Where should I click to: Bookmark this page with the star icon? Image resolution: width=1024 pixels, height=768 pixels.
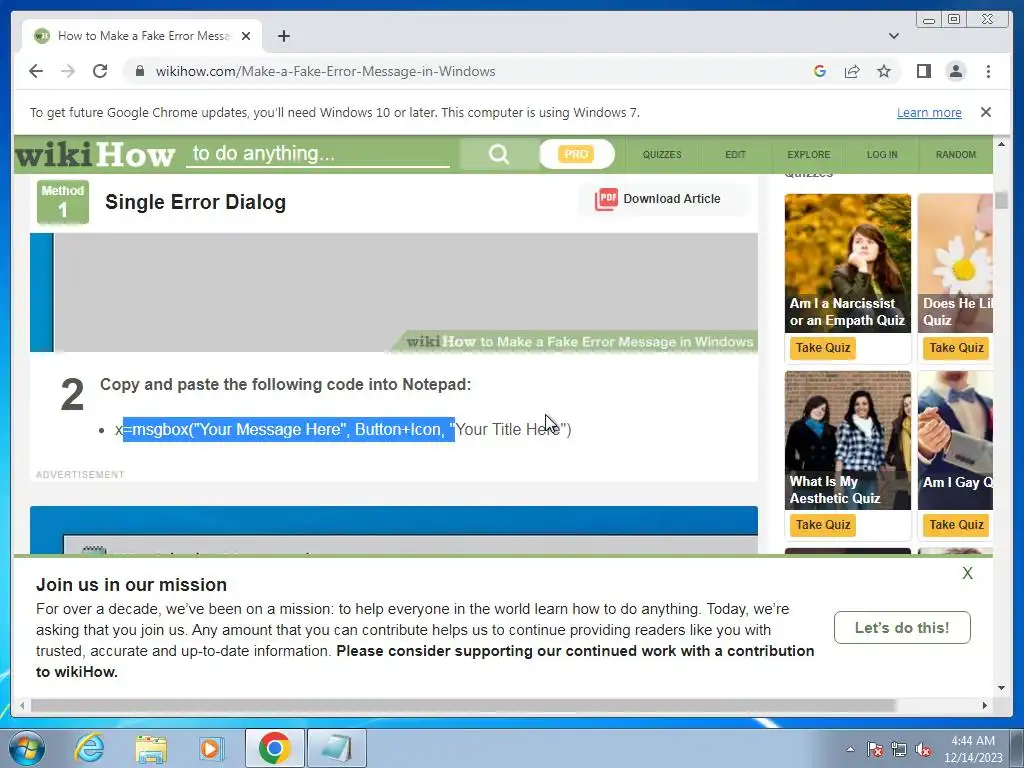point(884,71)
